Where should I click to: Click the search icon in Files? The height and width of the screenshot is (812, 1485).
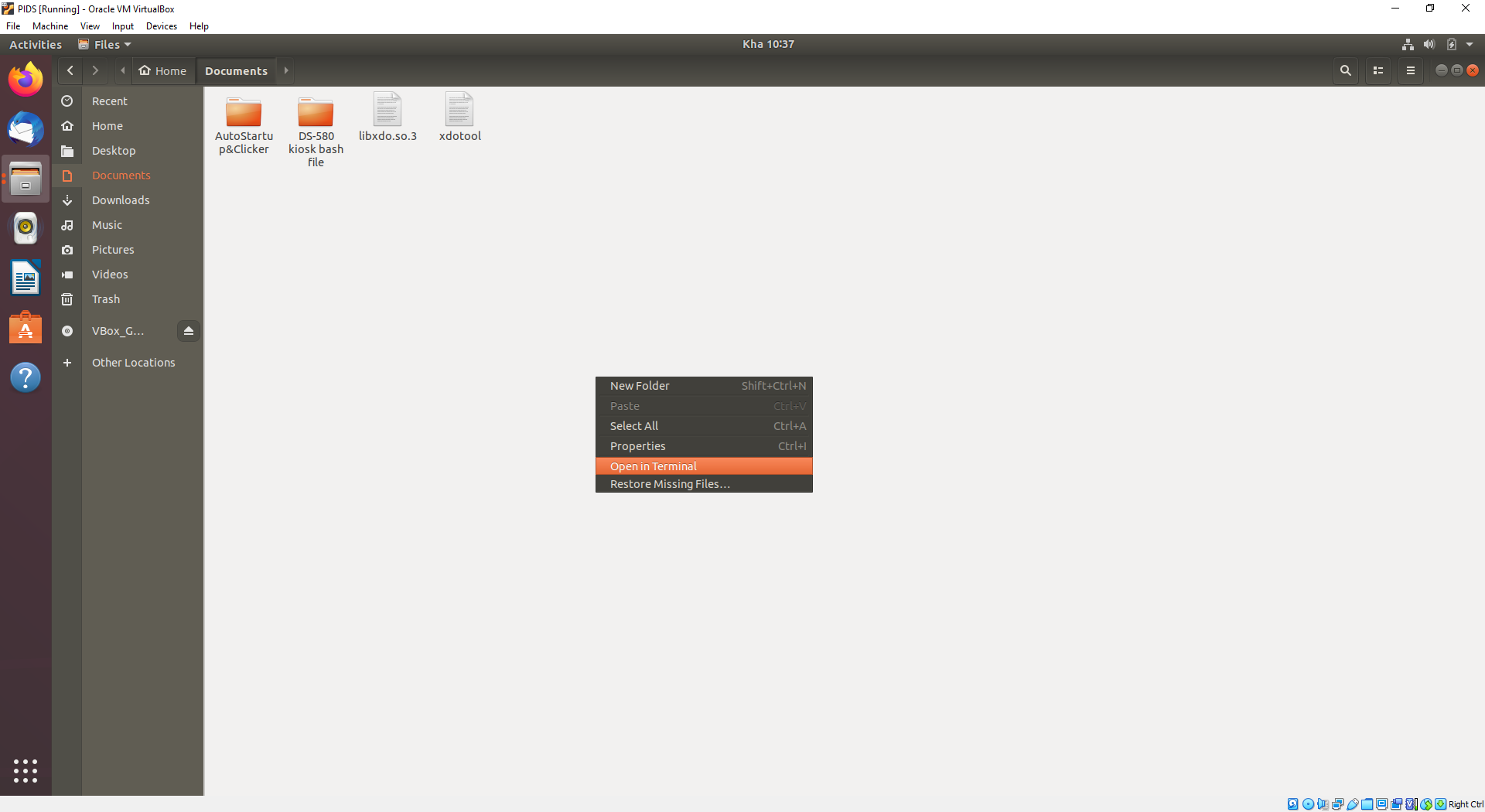pyautogui.click(x=1346, y=70)
